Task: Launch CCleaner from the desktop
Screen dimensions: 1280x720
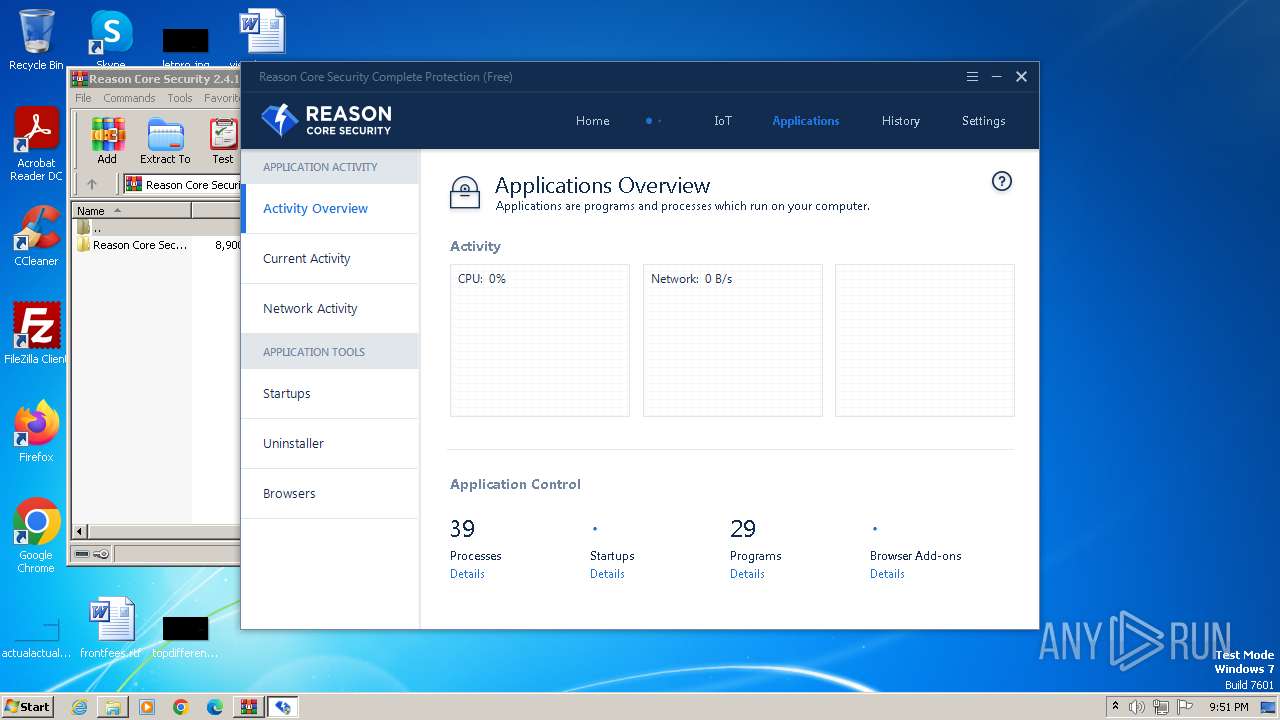Action: tap(36, 236)
